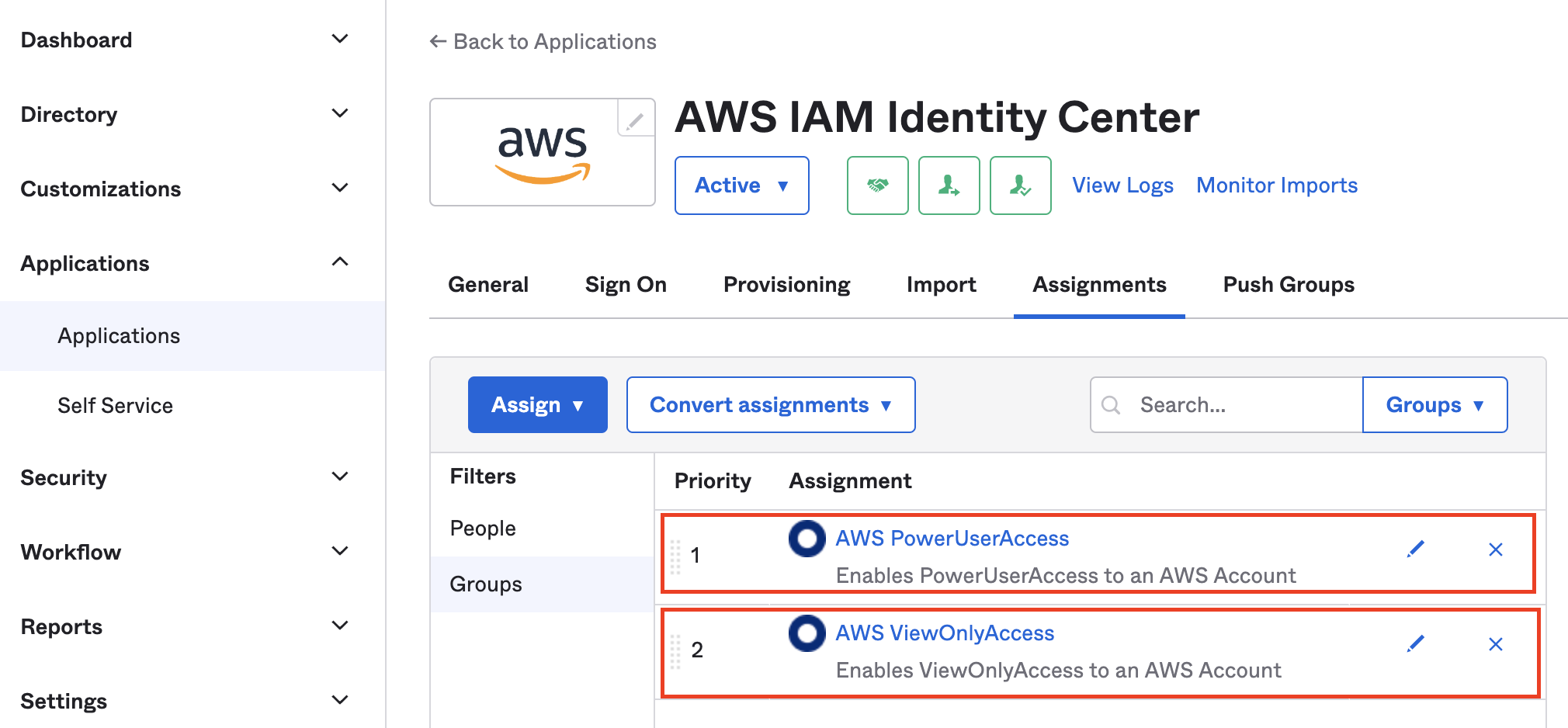
Task: Open the Convert assignments dropdown
Action: pos(771,404)
